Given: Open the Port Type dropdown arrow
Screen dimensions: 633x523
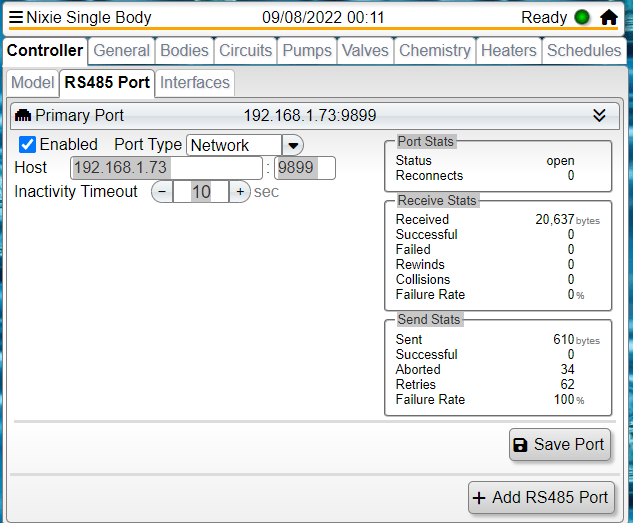Looking at the screenshot, I should [293, 145].
